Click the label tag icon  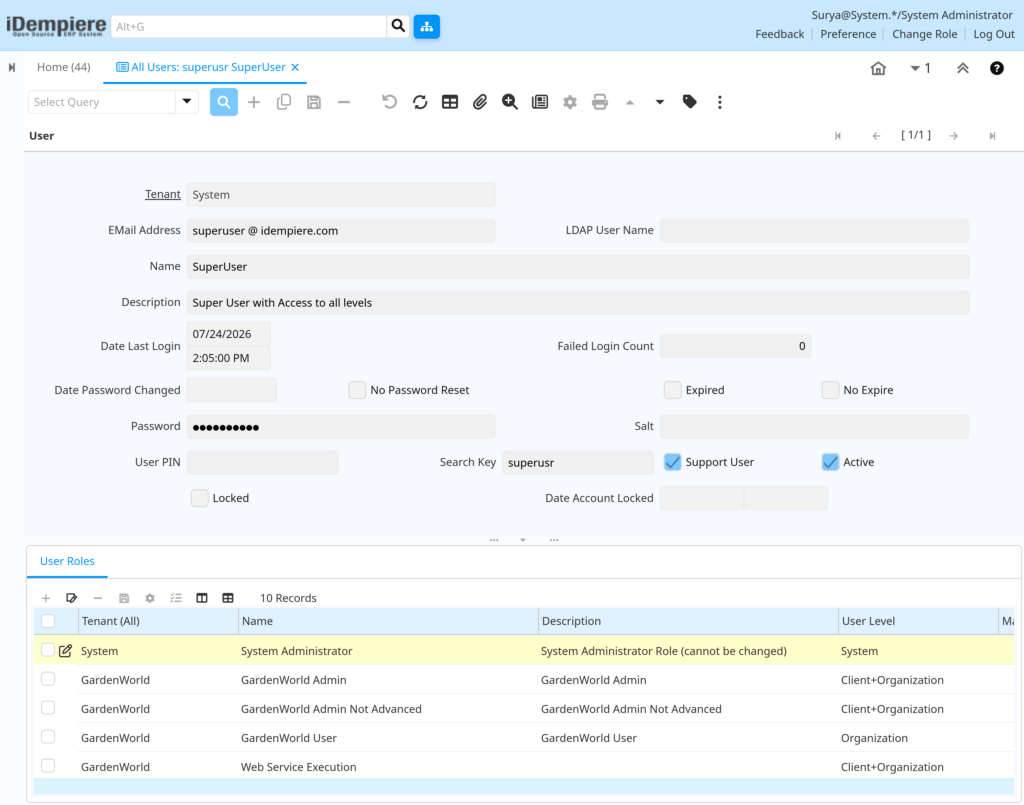point(690,102)
